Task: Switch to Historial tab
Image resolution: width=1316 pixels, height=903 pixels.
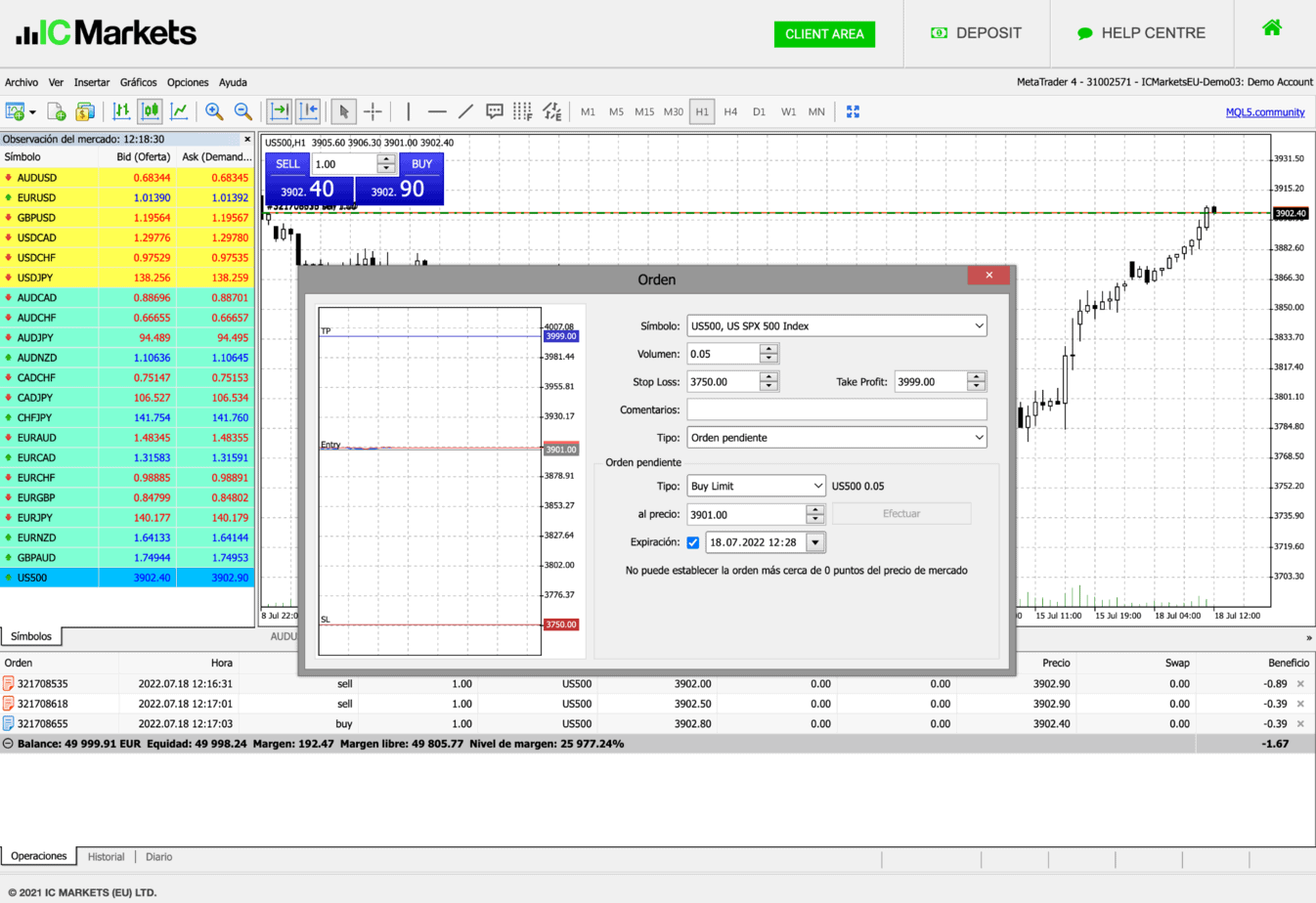Action: pyautogui.click(x=106, y=857)
